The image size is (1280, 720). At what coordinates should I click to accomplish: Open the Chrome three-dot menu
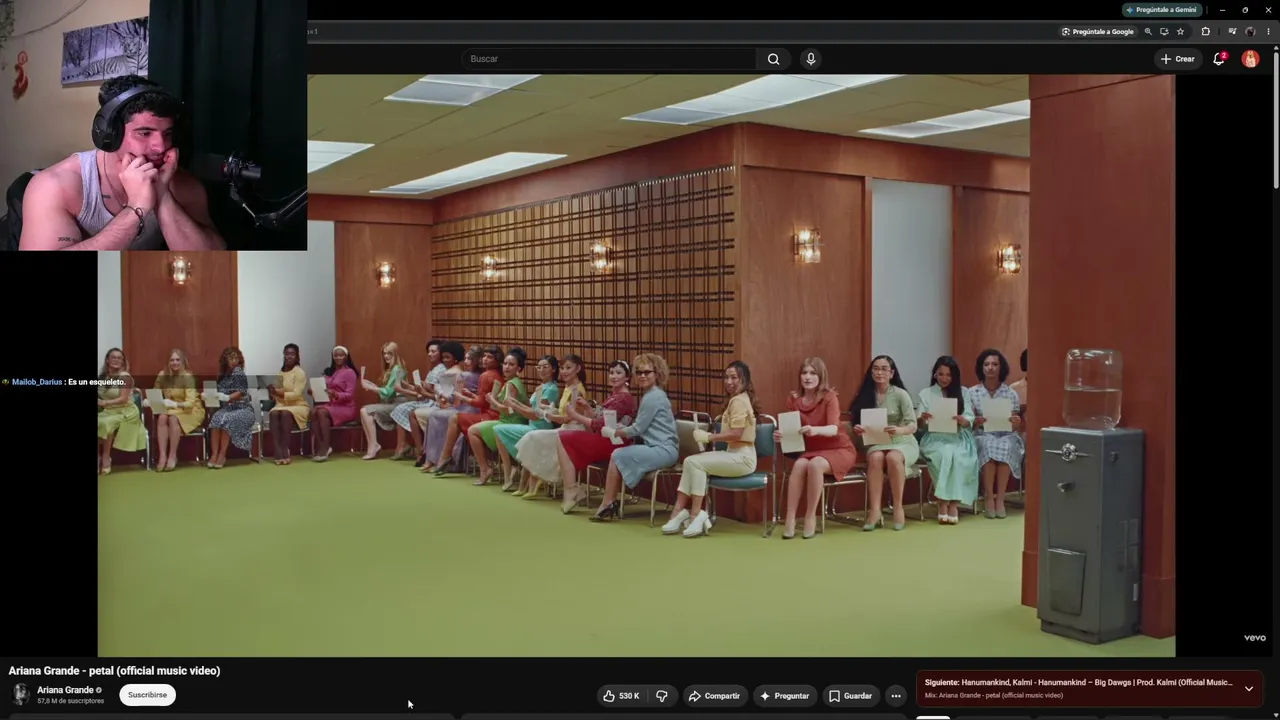click(1267, 32)
